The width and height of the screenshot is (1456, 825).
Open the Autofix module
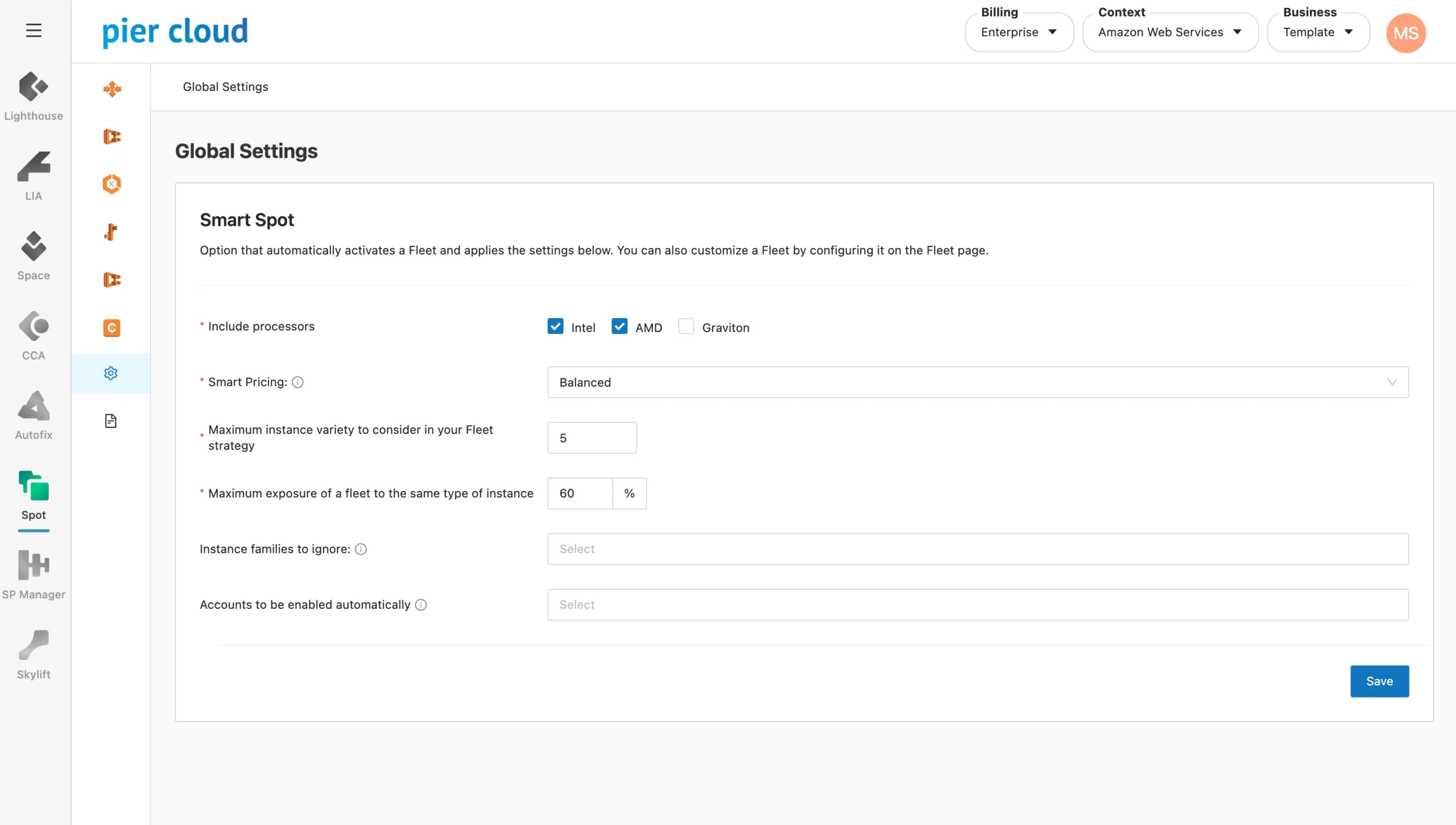pos(34,415)
